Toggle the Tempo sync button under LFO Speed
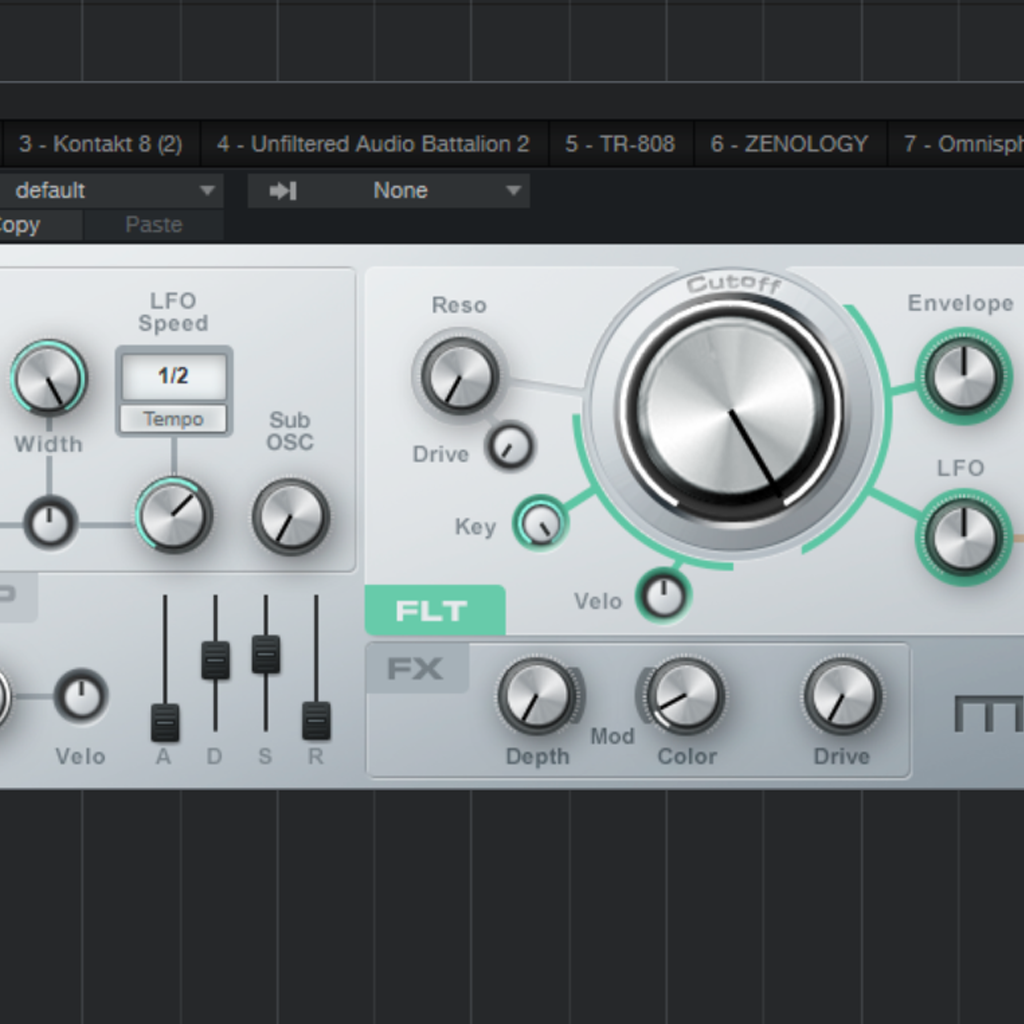 tap(173, 419)
